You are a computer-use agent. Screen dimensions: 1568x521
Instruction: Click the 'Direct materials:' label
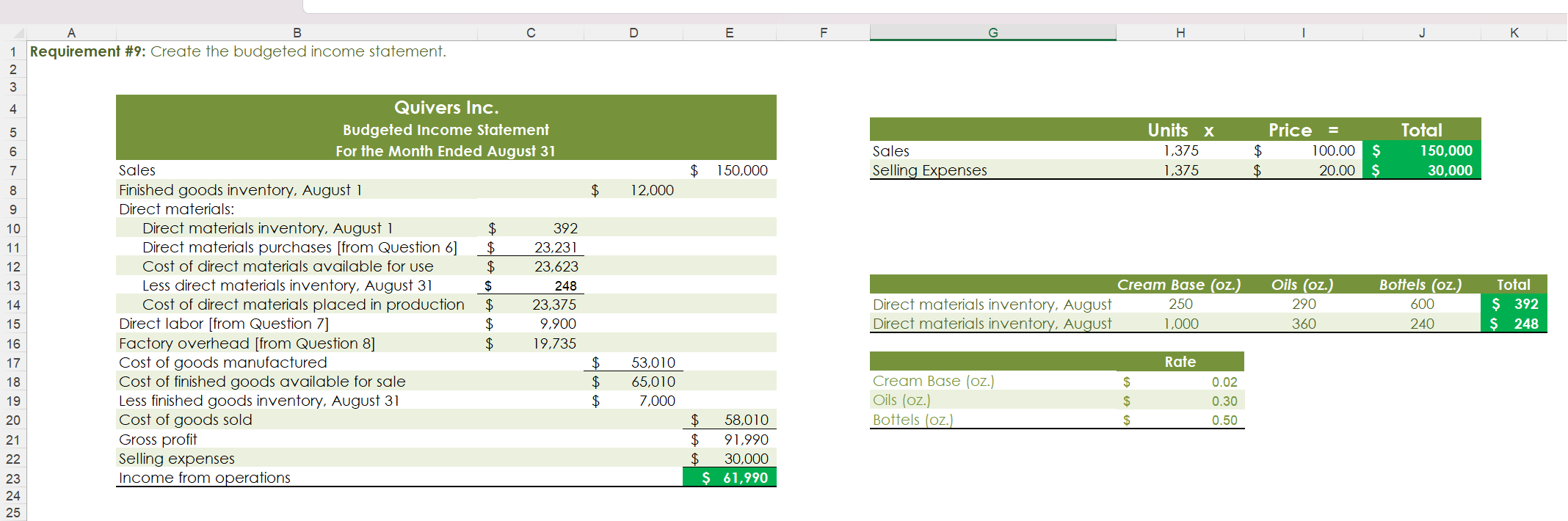[177, 209]
